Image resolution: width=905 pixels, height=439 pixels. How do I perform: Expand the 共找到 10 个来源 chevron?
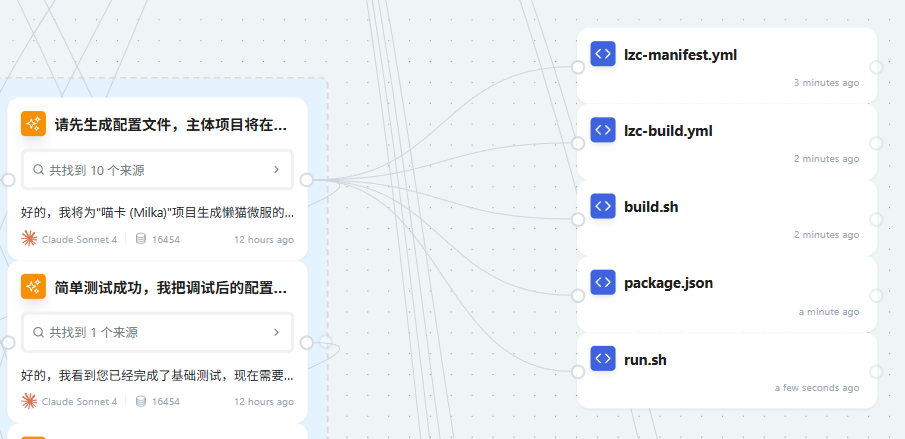click(x=276, y=170)
